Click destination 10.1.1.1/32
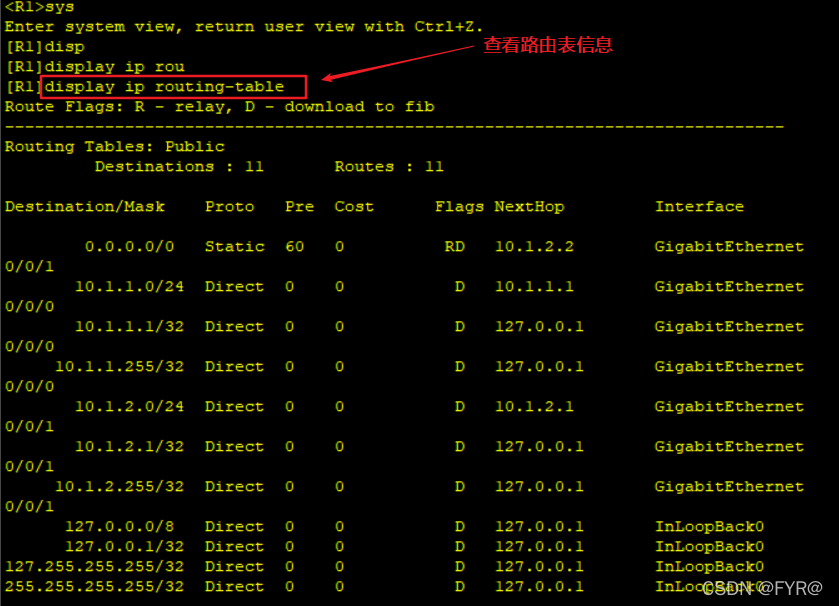Screen dimensions: 839x606 coord(129,327)
